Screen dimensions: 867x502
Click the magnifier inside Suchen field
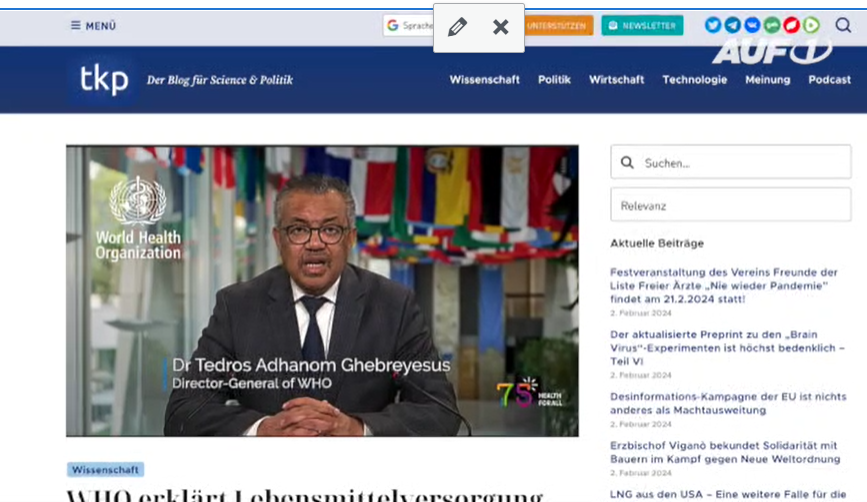click(x=627, y=163)
